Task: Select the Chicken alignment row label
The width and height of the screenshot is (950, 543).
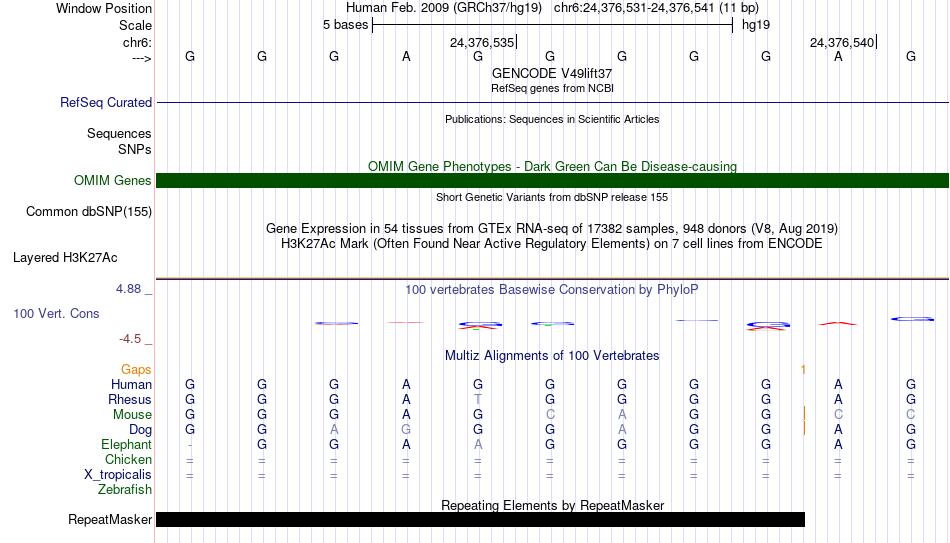Action: pos(128,459)
